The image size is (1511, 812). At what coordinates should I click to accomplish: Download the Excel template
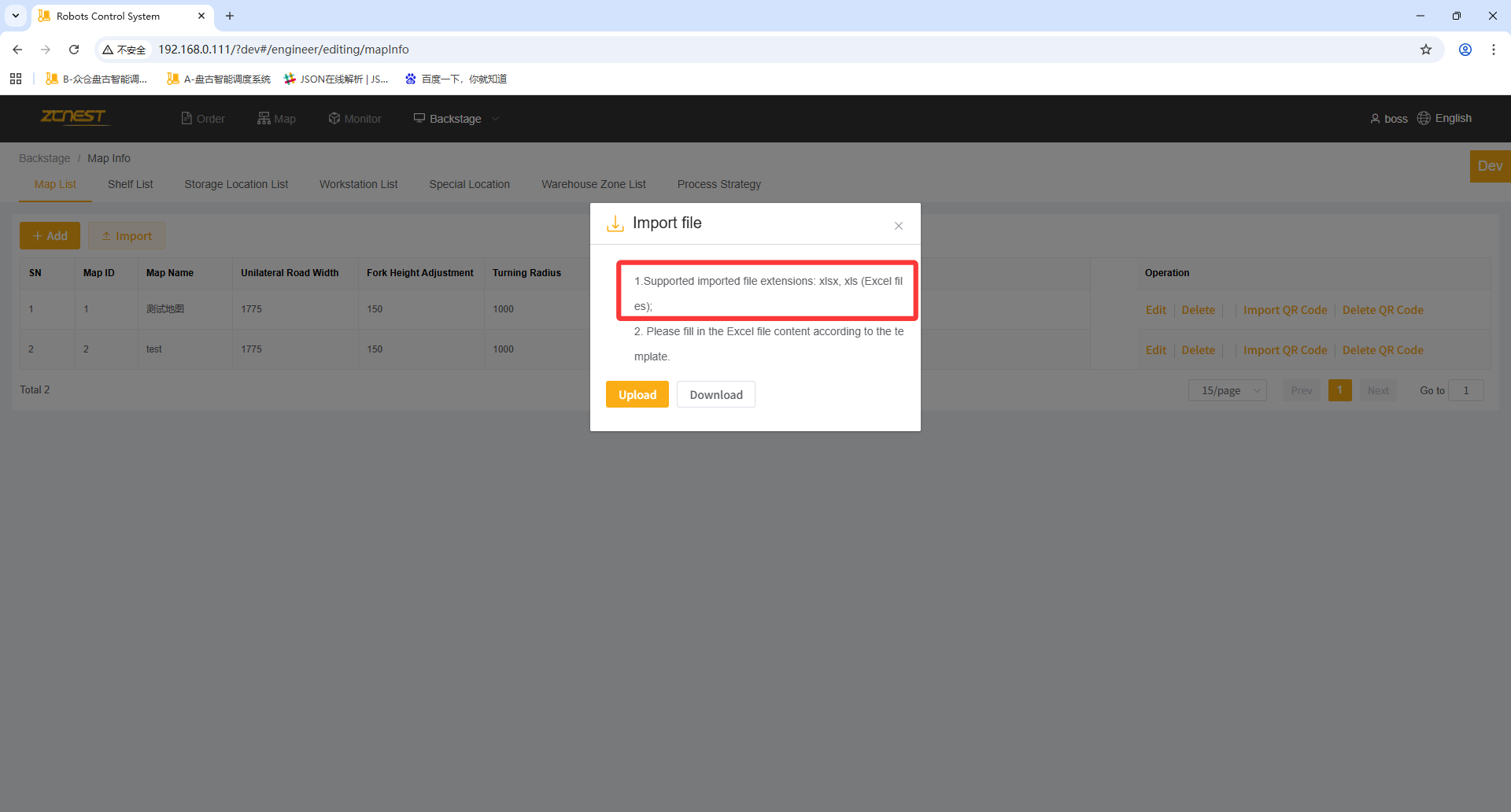[x=715, y=394]
